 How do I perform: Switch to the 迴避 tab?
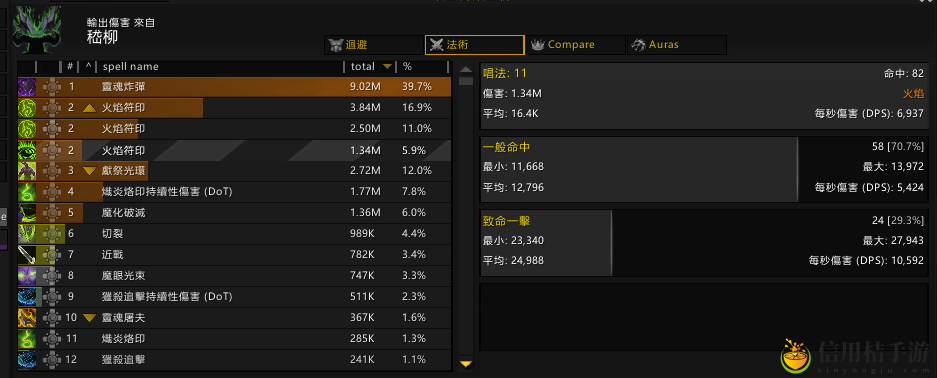(x=373, y=45)
